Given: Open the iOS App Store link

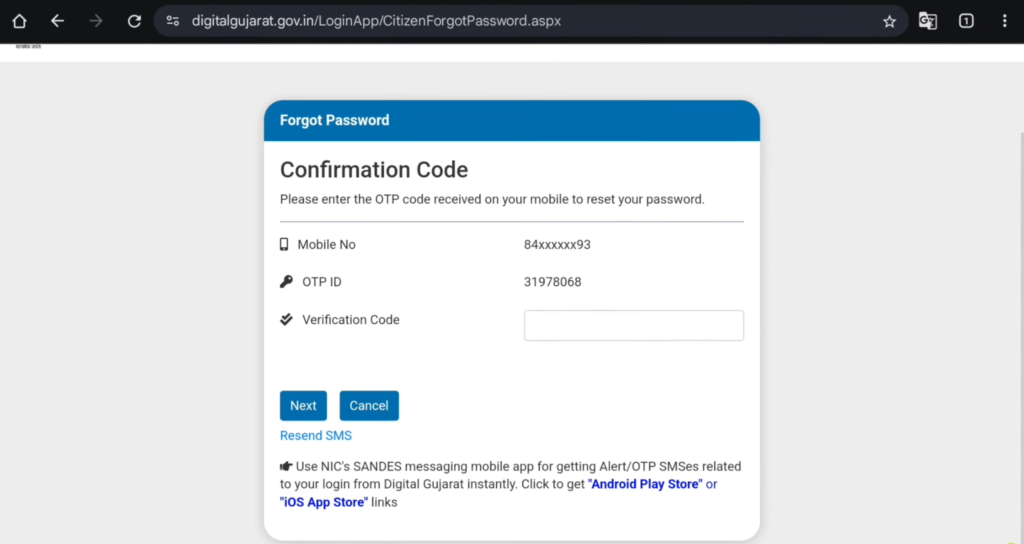Looking at the screenshot, I should coord(324,502).
